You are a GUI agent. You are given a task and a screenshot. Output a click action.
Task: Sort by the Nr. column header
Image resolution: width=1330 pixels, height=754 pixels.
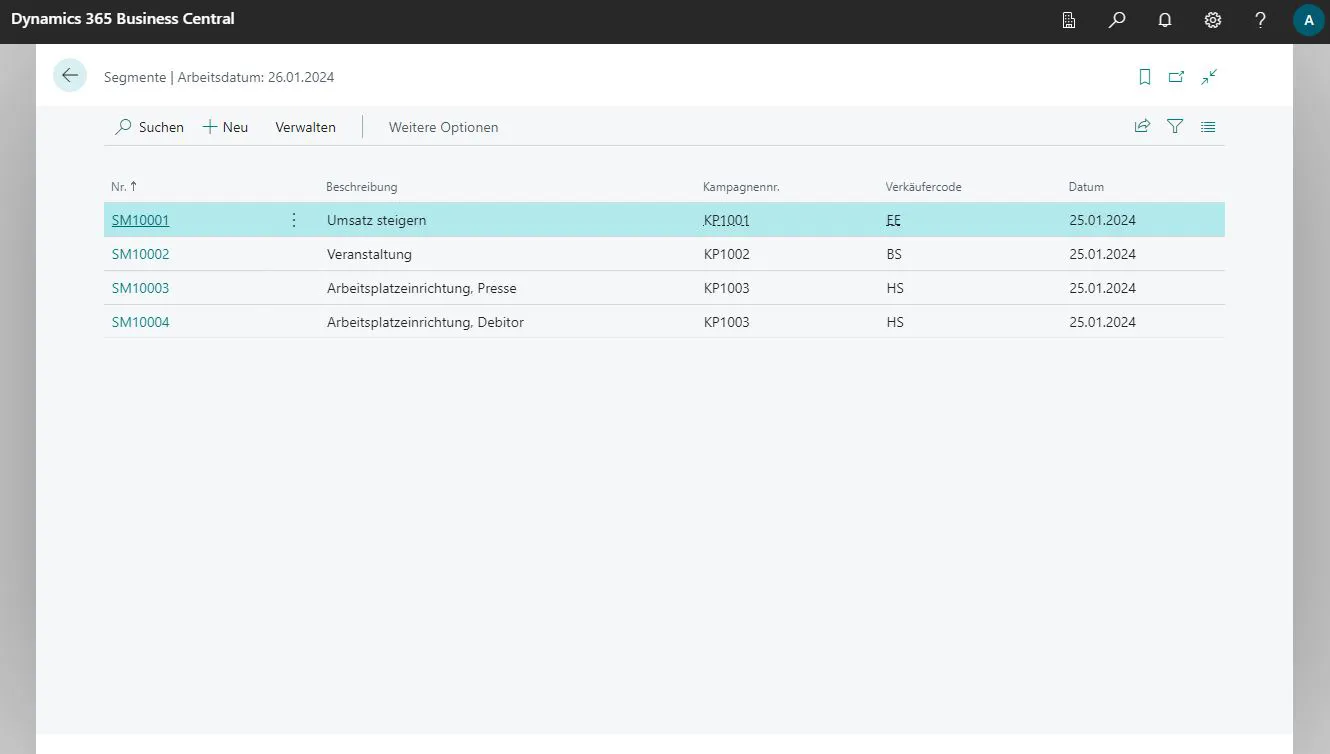(x=124, y=187)
